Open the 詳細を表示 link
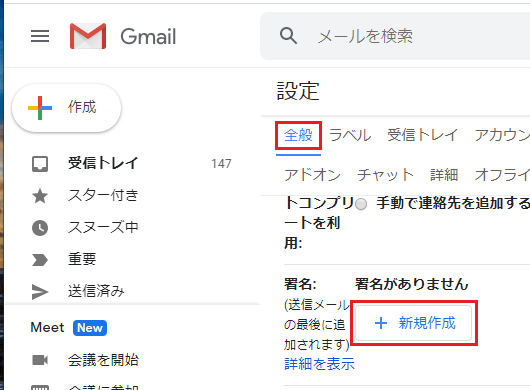Image resolution: width=530 pixels, height=390 pixels. [x=319, y=364]
